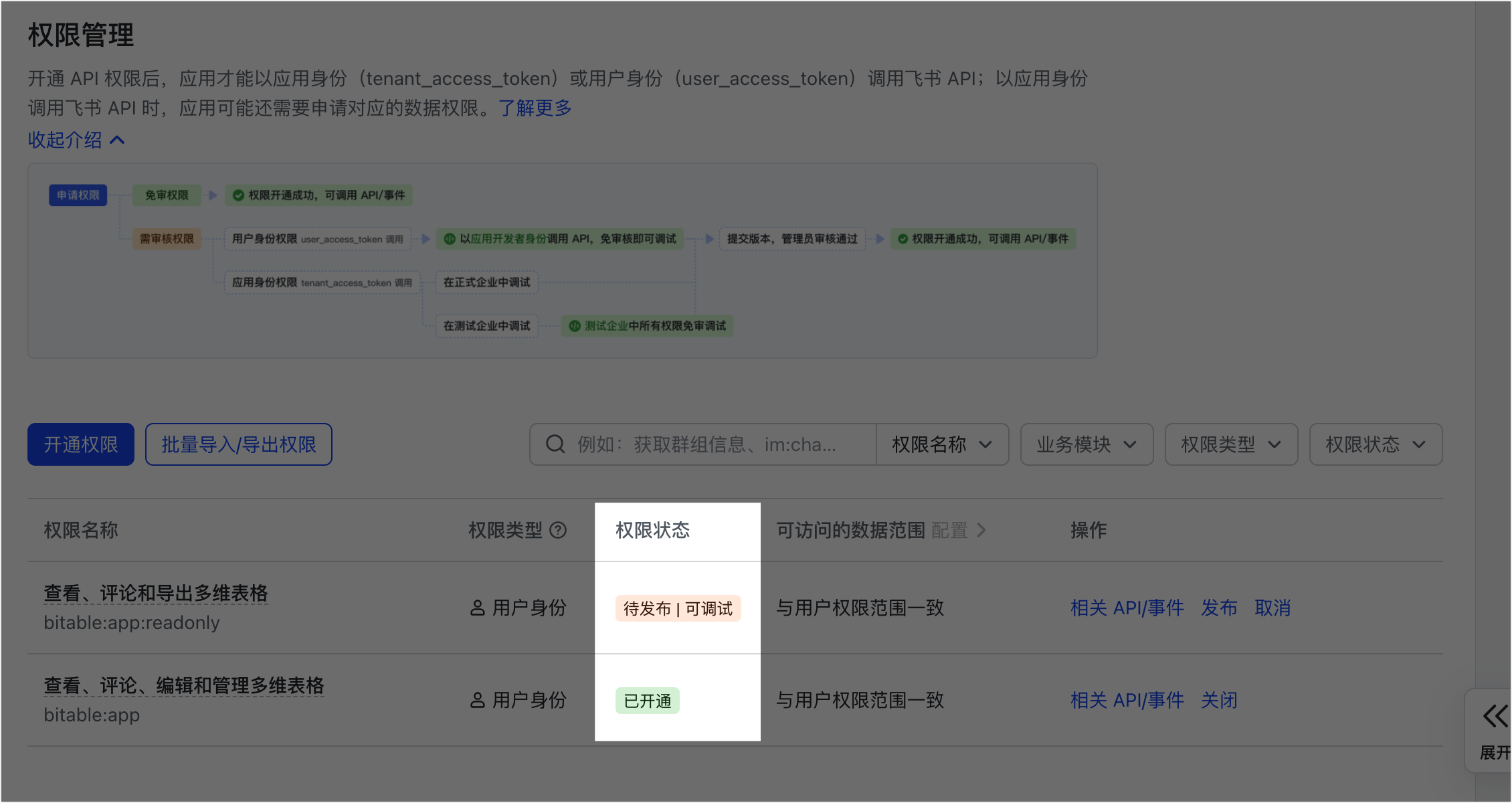Collapse the intro via 收起介绍 arrow

coord(117,140)
